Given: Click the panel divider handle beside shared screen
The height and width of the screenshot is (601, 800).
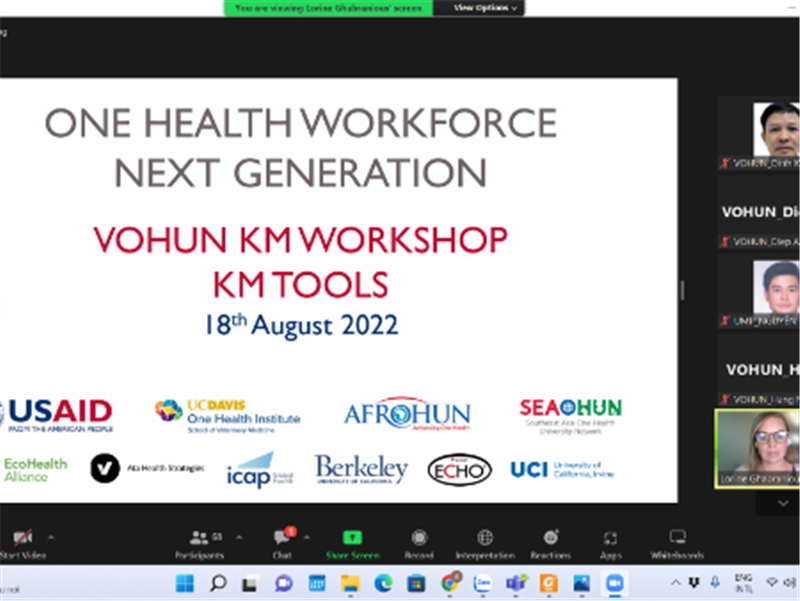Looking at the screenshot, I should click(683, 289).
